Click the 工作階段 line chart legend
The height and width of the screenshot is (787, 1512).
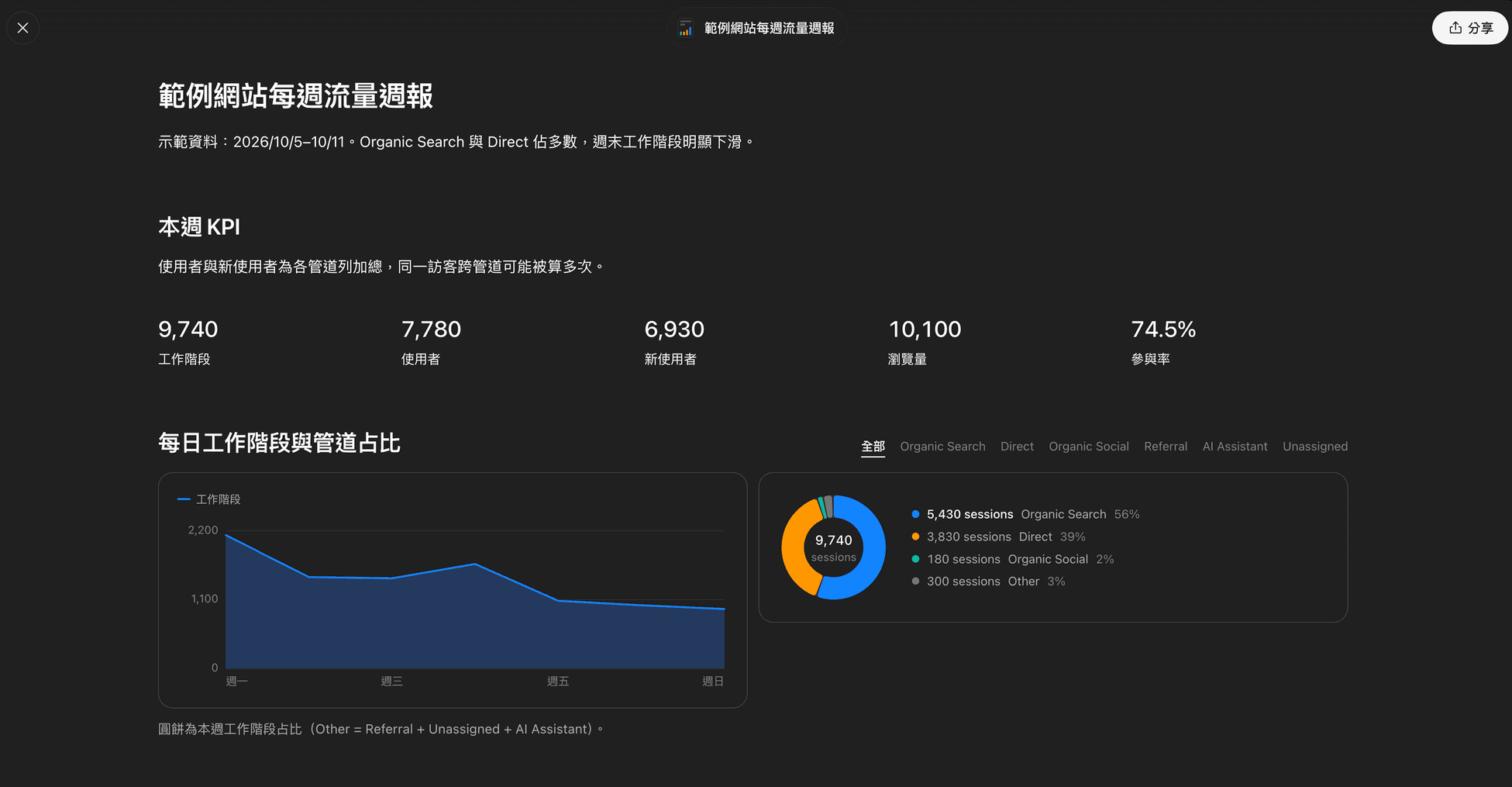point(209,499)
